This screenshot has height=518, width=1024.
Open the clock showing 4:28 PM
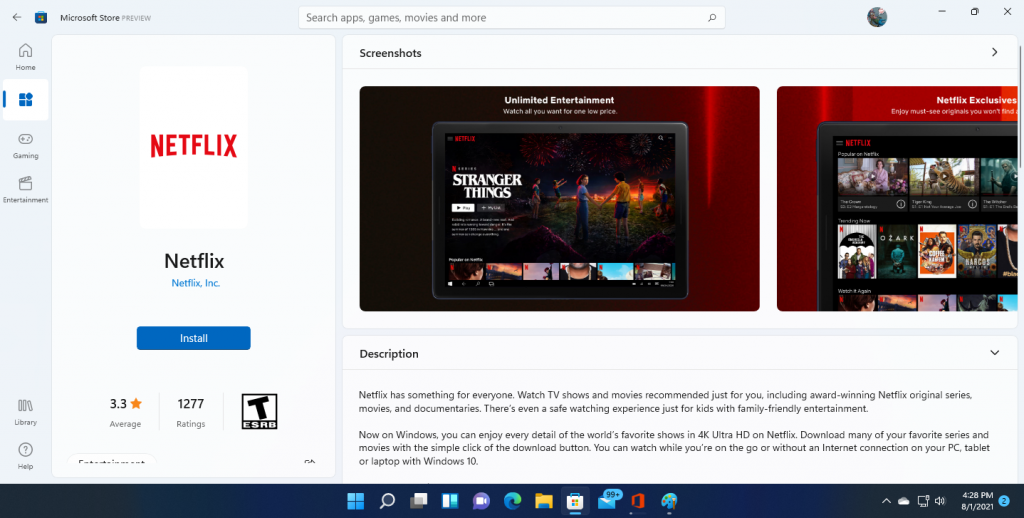point(977,501)
